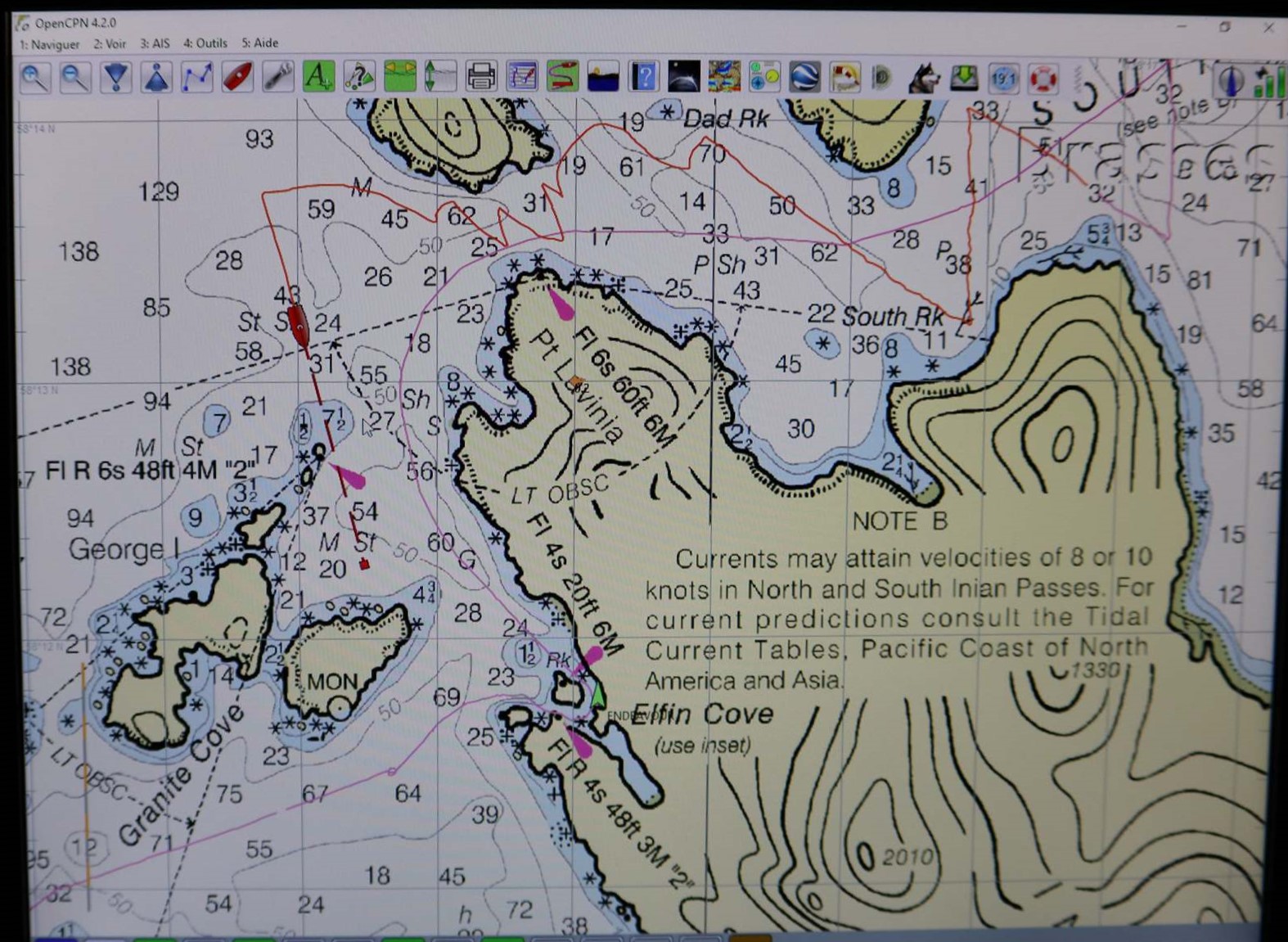Click the print chart icon
Viewport: 1288px width, 942px height.
pos(480,77)
